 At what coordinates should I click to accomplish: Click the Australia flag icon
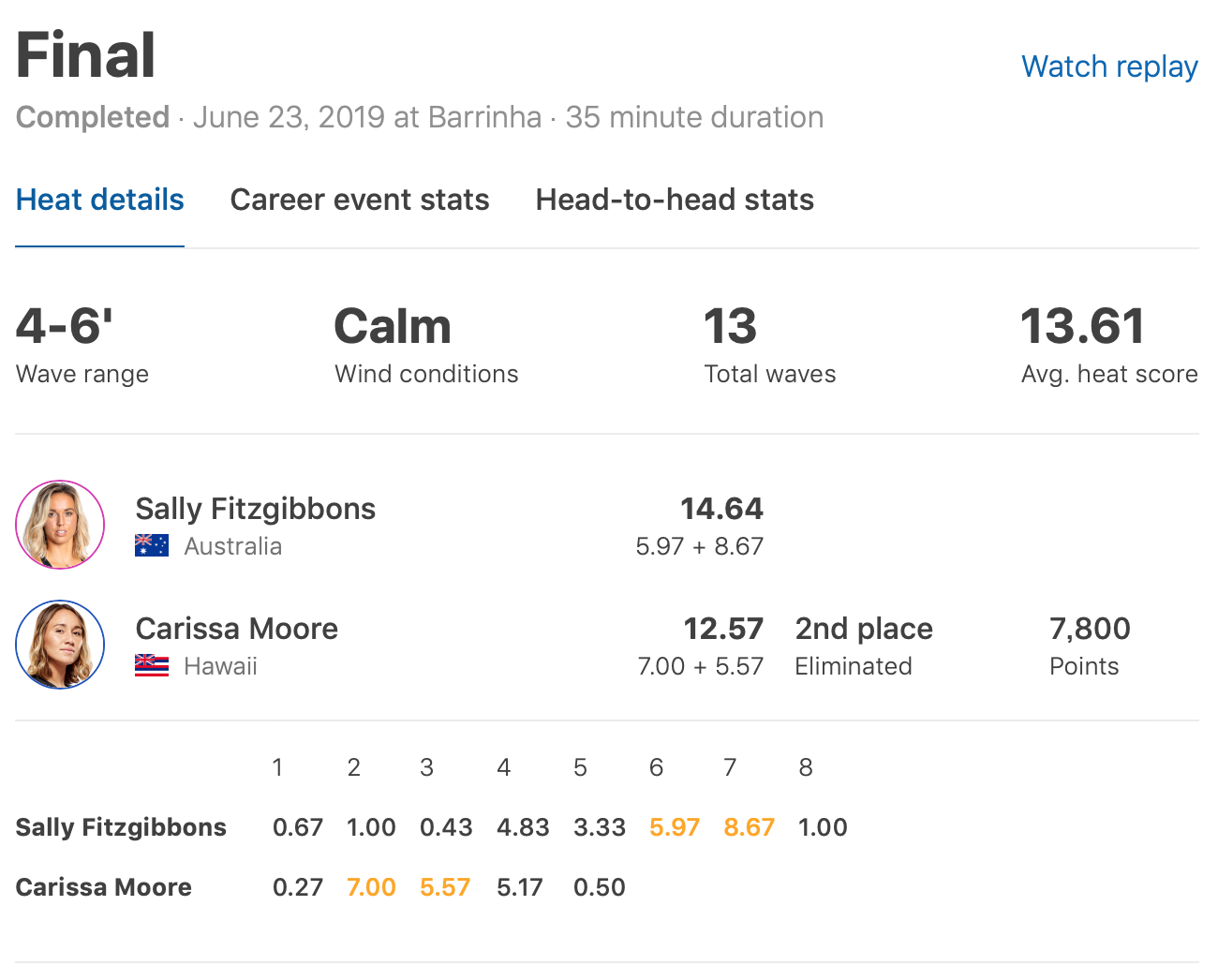pyautogui.click(x=152, y=545)
